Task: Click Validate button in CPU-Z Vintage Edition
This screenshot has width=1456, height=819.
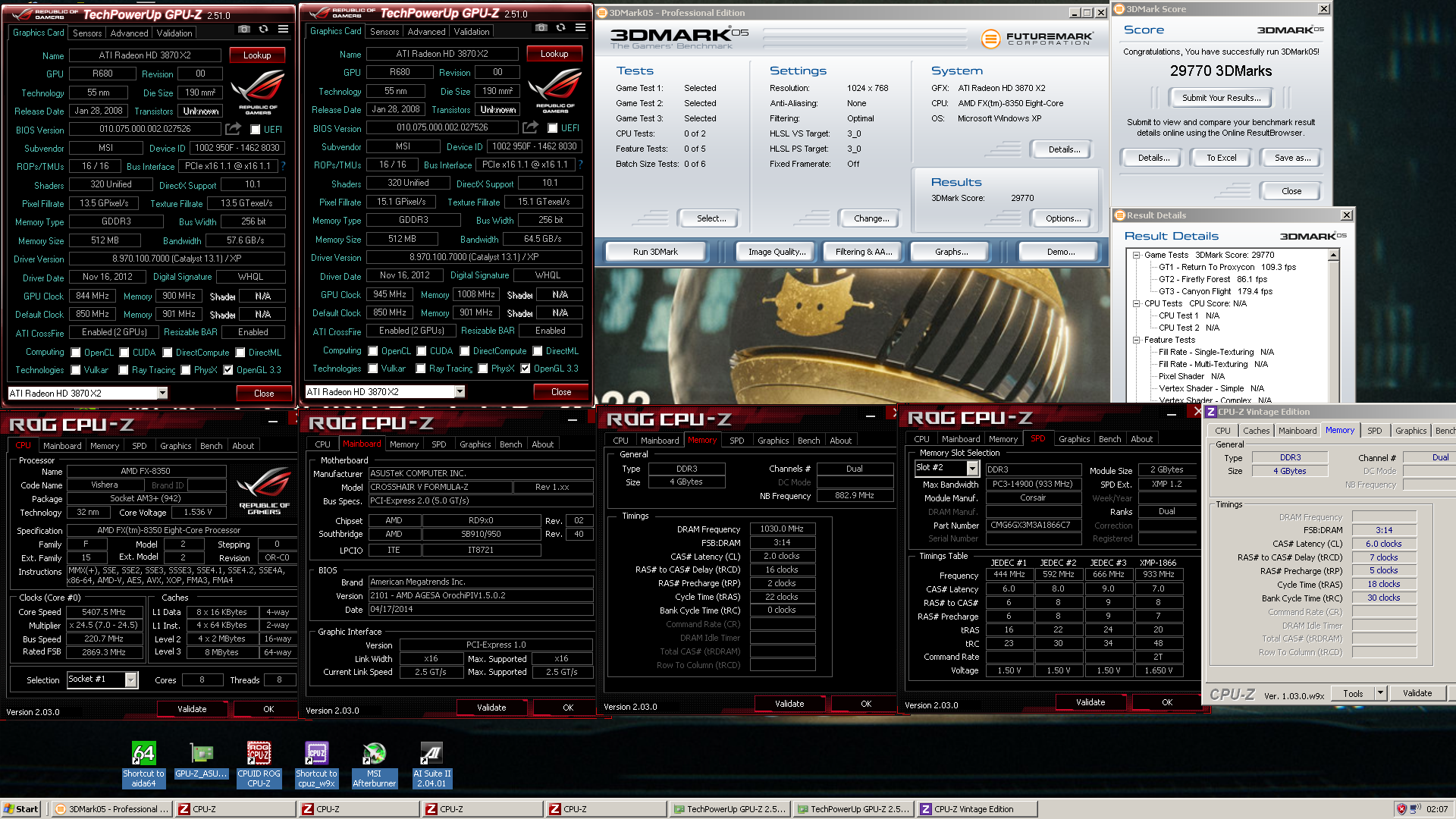Action: click(x=1417, y=693)
